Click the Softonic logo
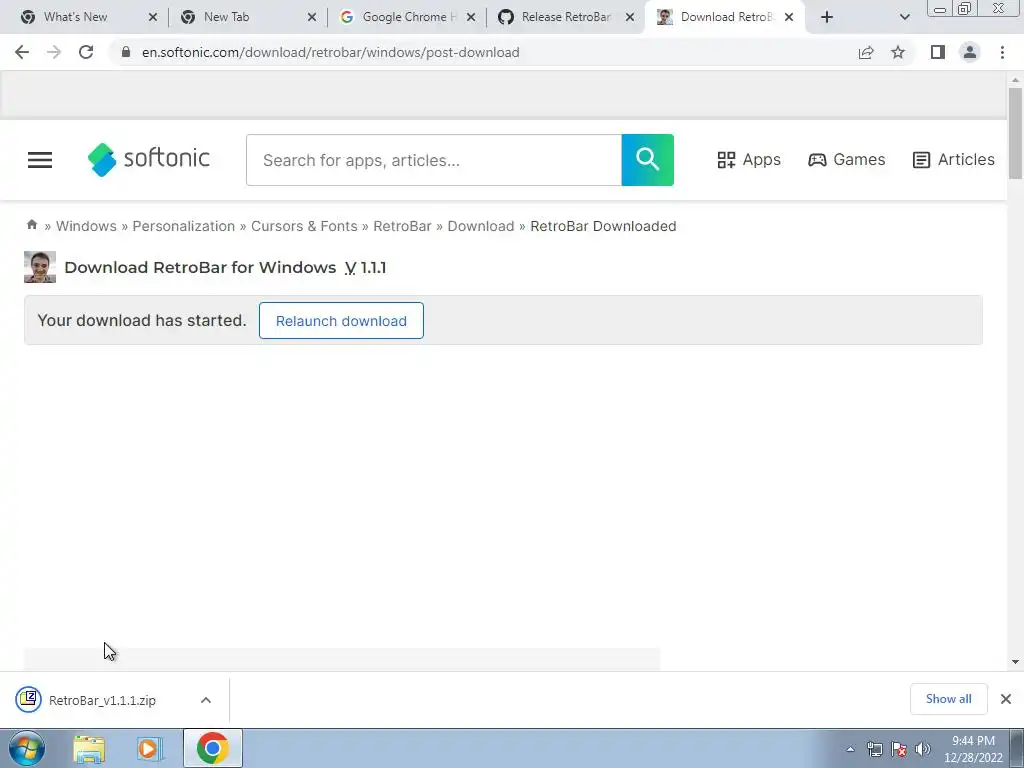 [x=148, y=159]
